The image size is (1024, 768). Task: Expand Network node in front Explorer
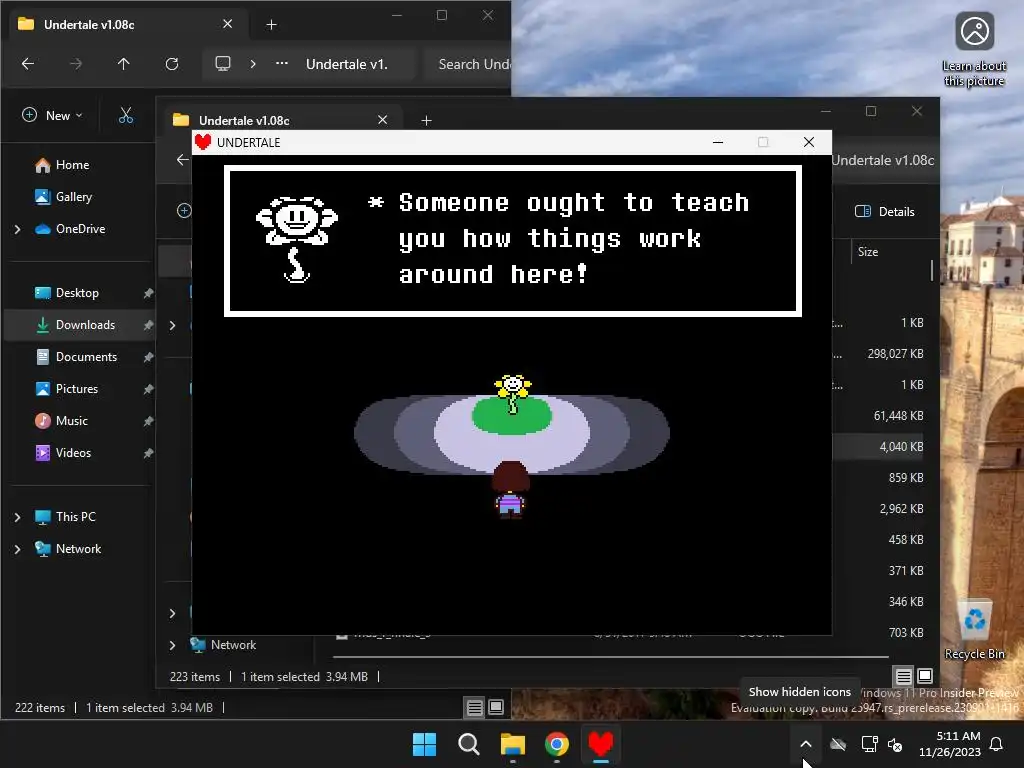172,645
